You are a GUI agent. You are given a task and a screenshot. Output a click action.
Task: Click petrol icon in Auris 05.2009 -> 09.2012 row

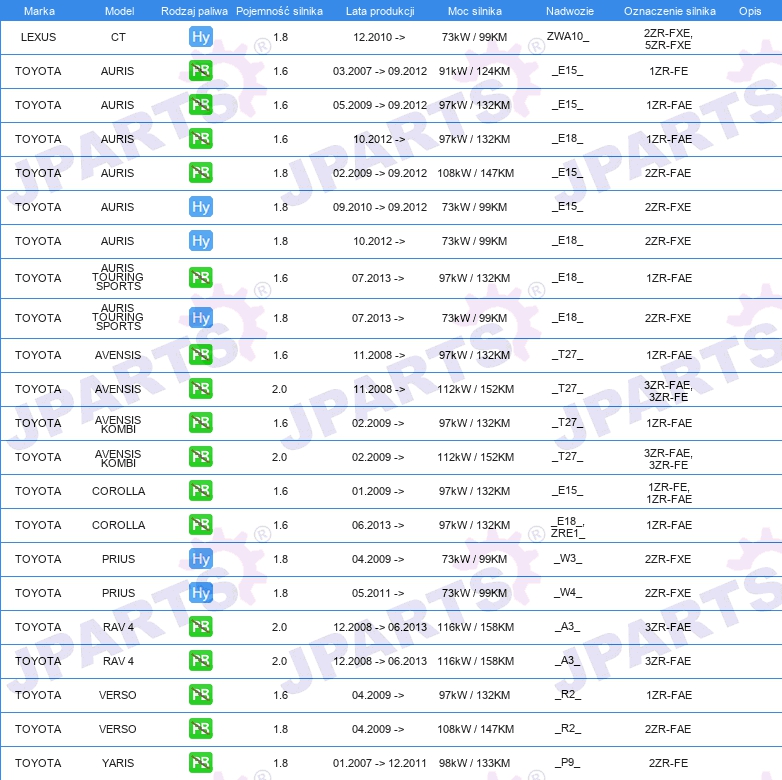pos(201,105)
